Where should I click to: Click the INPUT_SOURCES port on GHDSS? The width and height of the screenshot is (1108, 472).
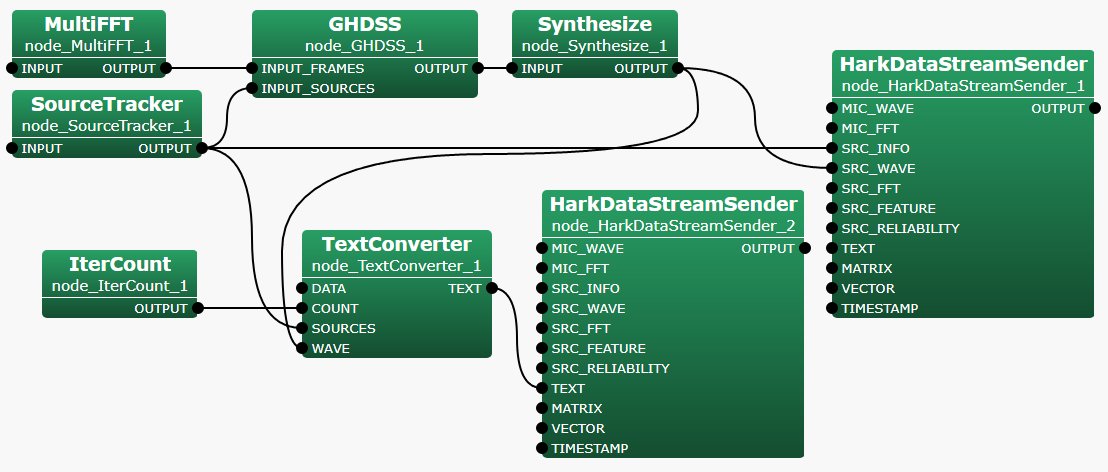252,89
